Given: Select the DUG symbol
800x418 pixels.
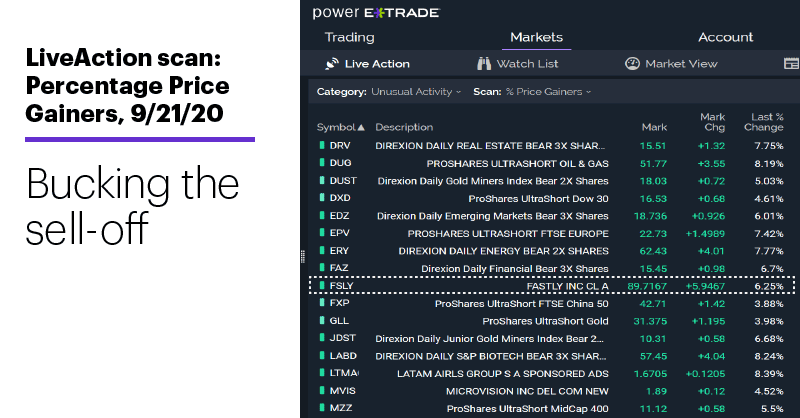Looking at the screenshot, I should point(340,163).
